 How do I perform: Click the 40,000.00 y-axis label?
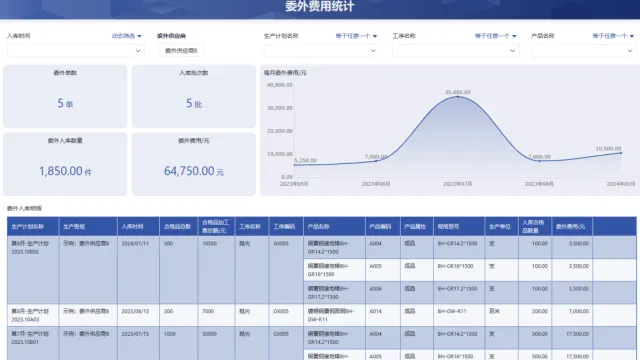point(280,85)
